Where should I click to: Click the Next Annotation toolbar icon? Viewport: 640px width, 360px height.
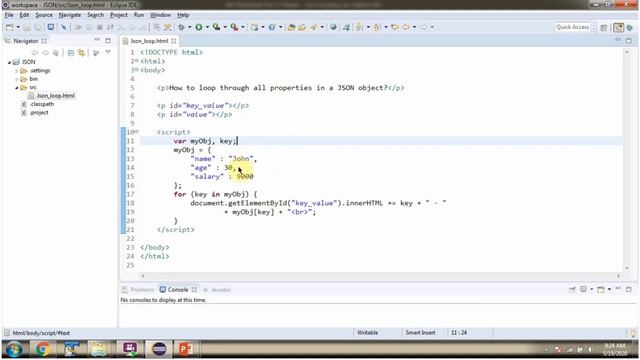(360, 27)
